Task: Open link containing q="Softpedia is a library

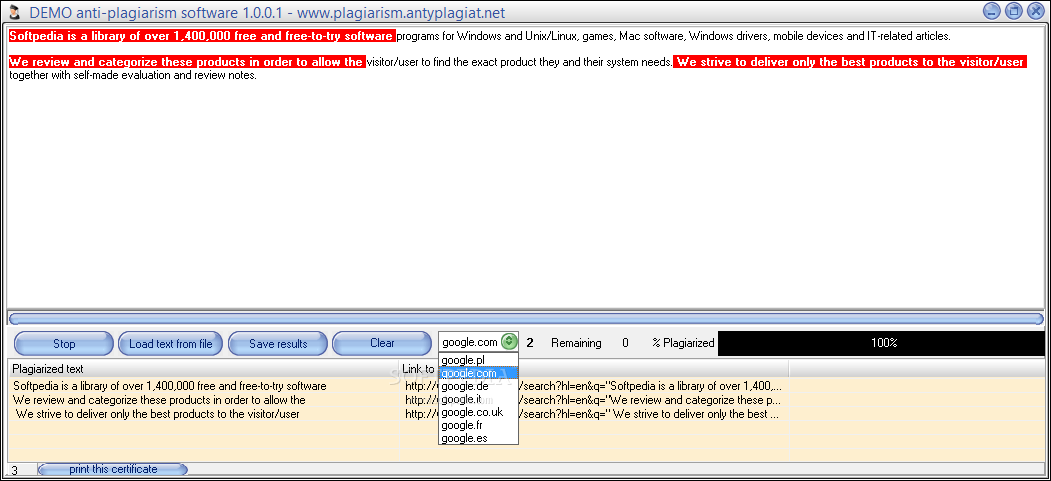Action: click(593, 386)
